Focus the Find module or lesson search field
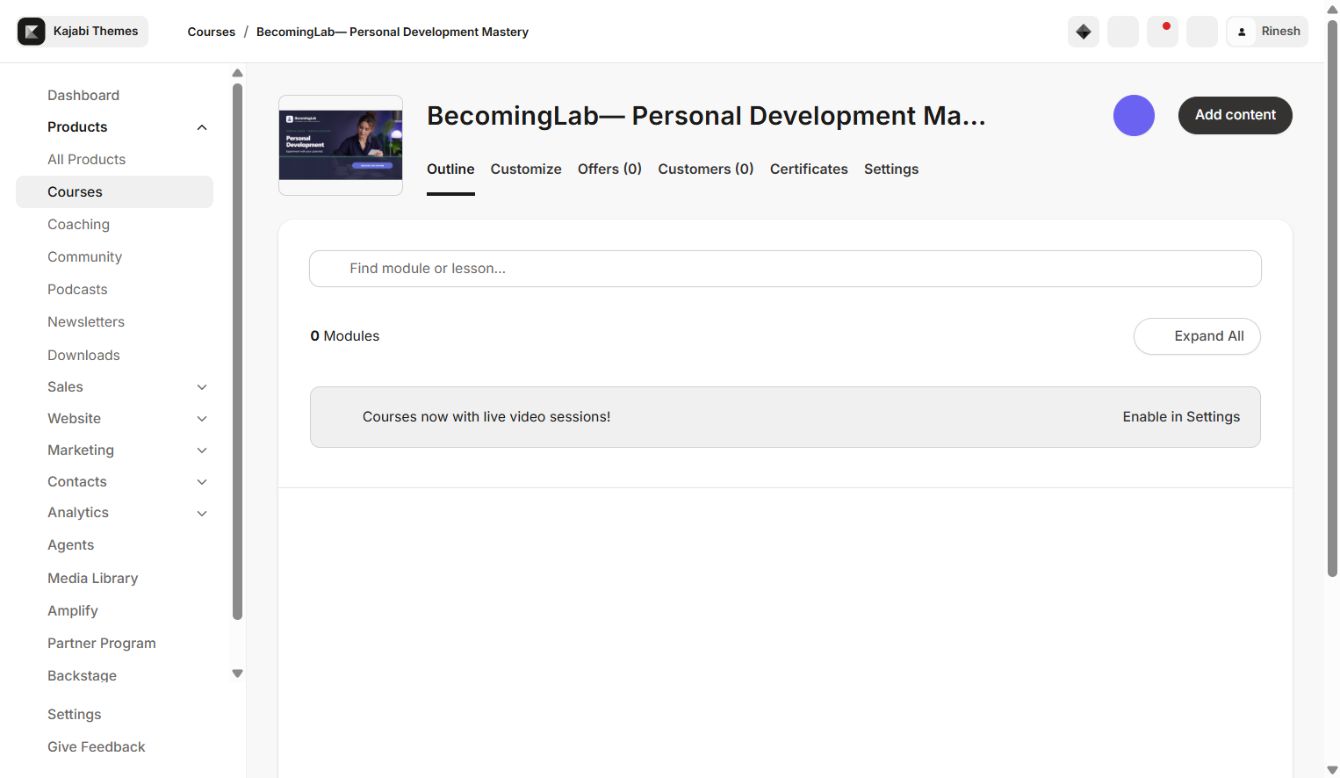1340x778 pixels. tap(785, 268)
